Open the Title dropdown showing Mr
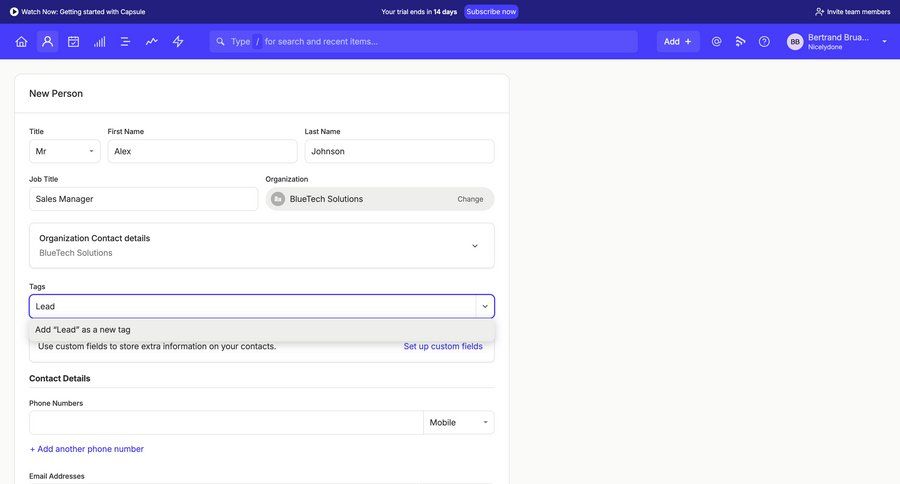900x484 pixels. (x=64, y=151)
